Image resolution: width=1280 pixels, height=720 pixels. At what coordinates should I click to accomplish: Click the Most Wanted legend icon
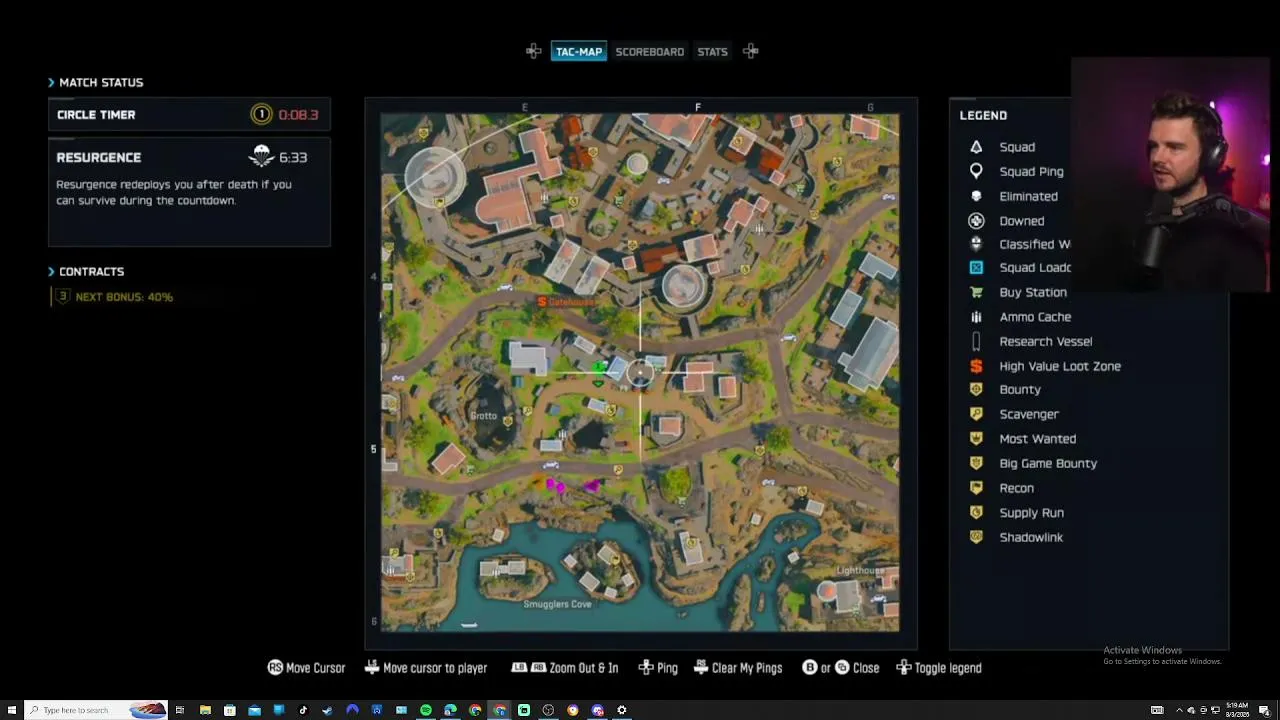point(976,438)
